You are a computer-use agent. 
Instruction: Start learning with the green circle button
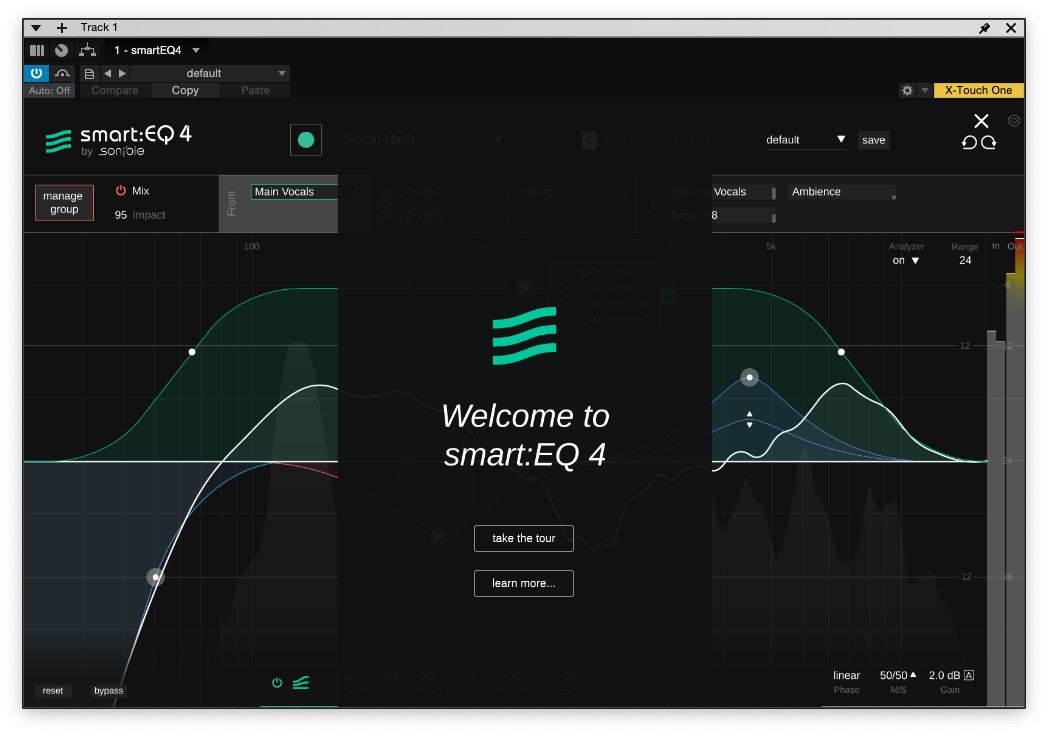[x=306, y=140]
